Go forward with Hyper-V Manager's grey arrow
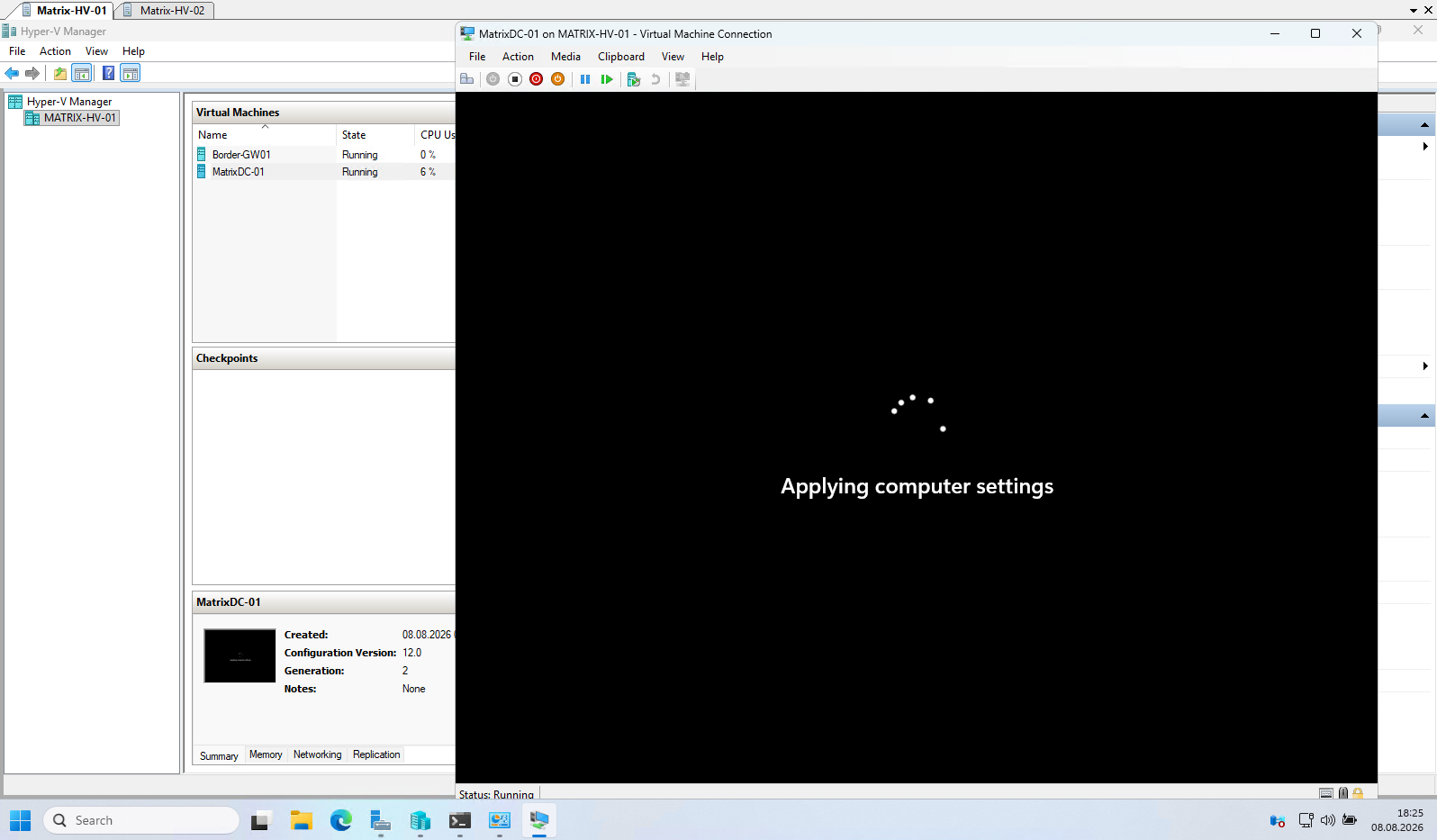This screenshot has width=1437, height=840. pos(32,73)
